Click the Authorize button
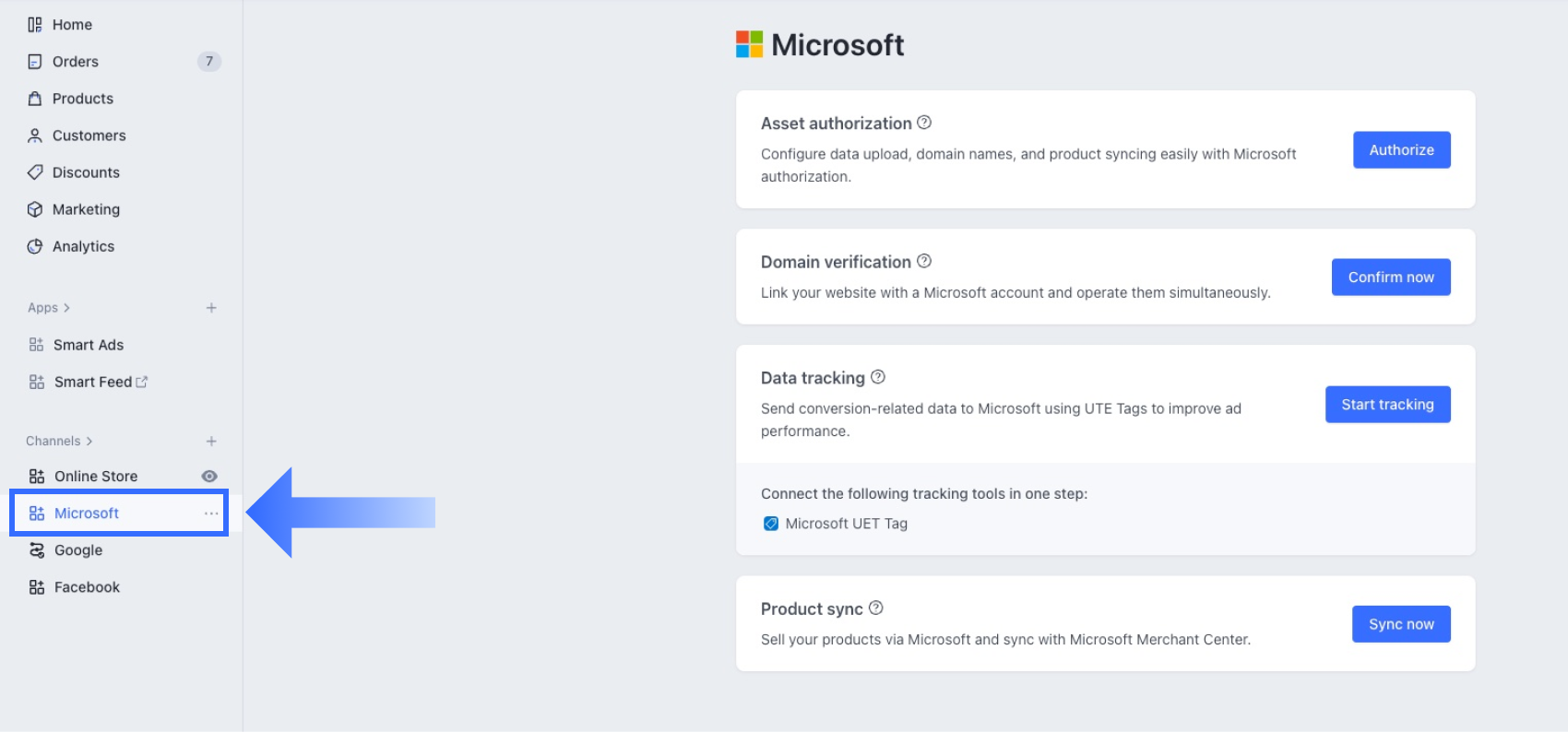Image resolution: width=1568 pixels, height=732 pixels. pyautogui.click(x=1401, y=150)
